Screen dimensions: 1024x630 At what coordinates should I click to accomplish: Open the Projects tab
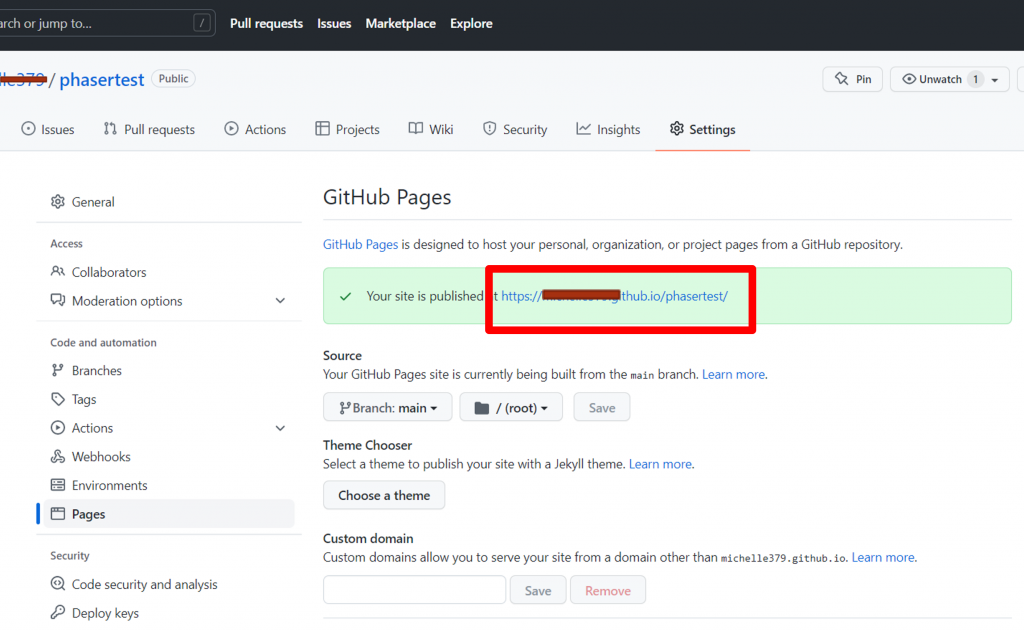click(347, 129)
